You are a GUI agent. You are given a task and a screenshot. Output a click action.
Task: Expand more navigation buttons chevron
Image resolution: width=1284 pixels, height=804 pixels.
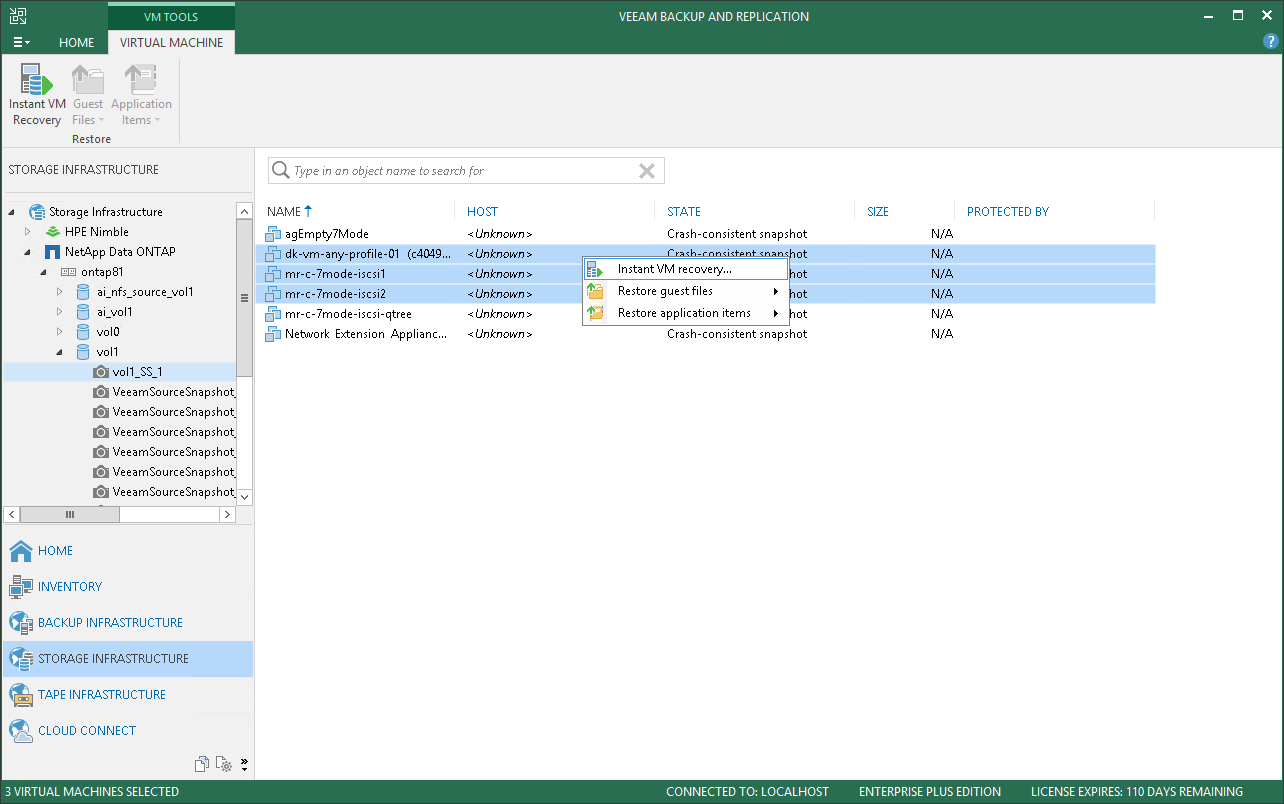coord(244,765)
